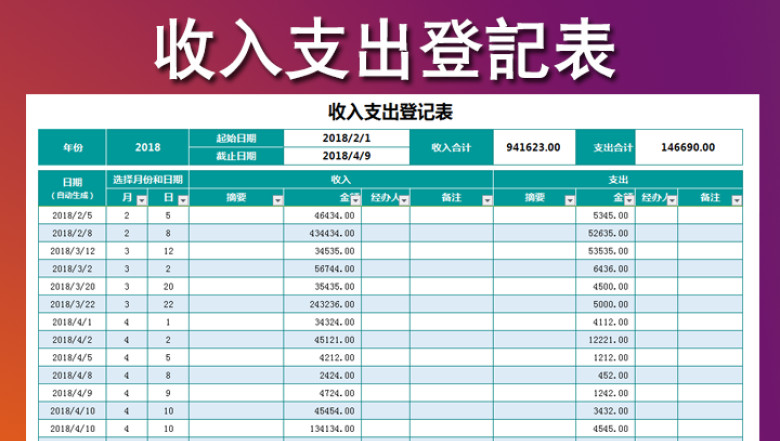
Task: Select date cell 2018/2/5
Action: click(x=72, y=215)
